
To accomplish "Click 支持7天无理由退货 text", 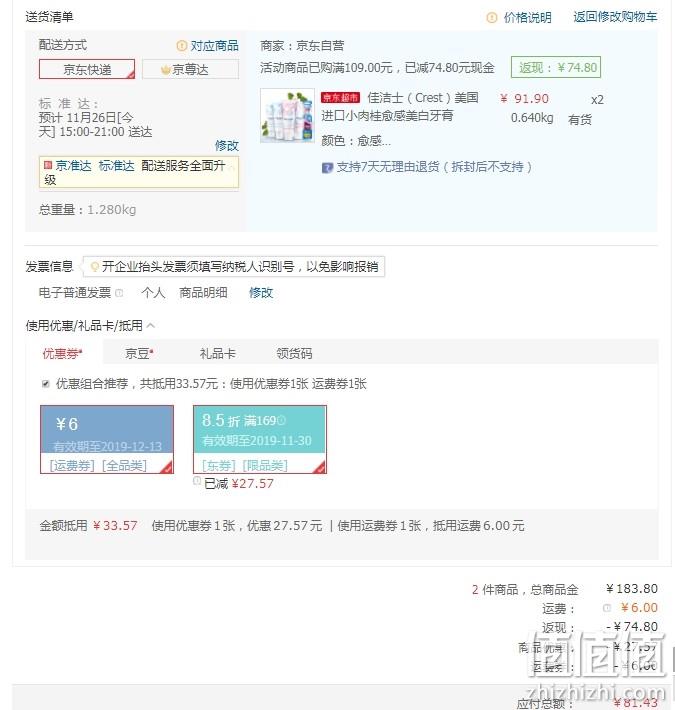I will (434, 167).
